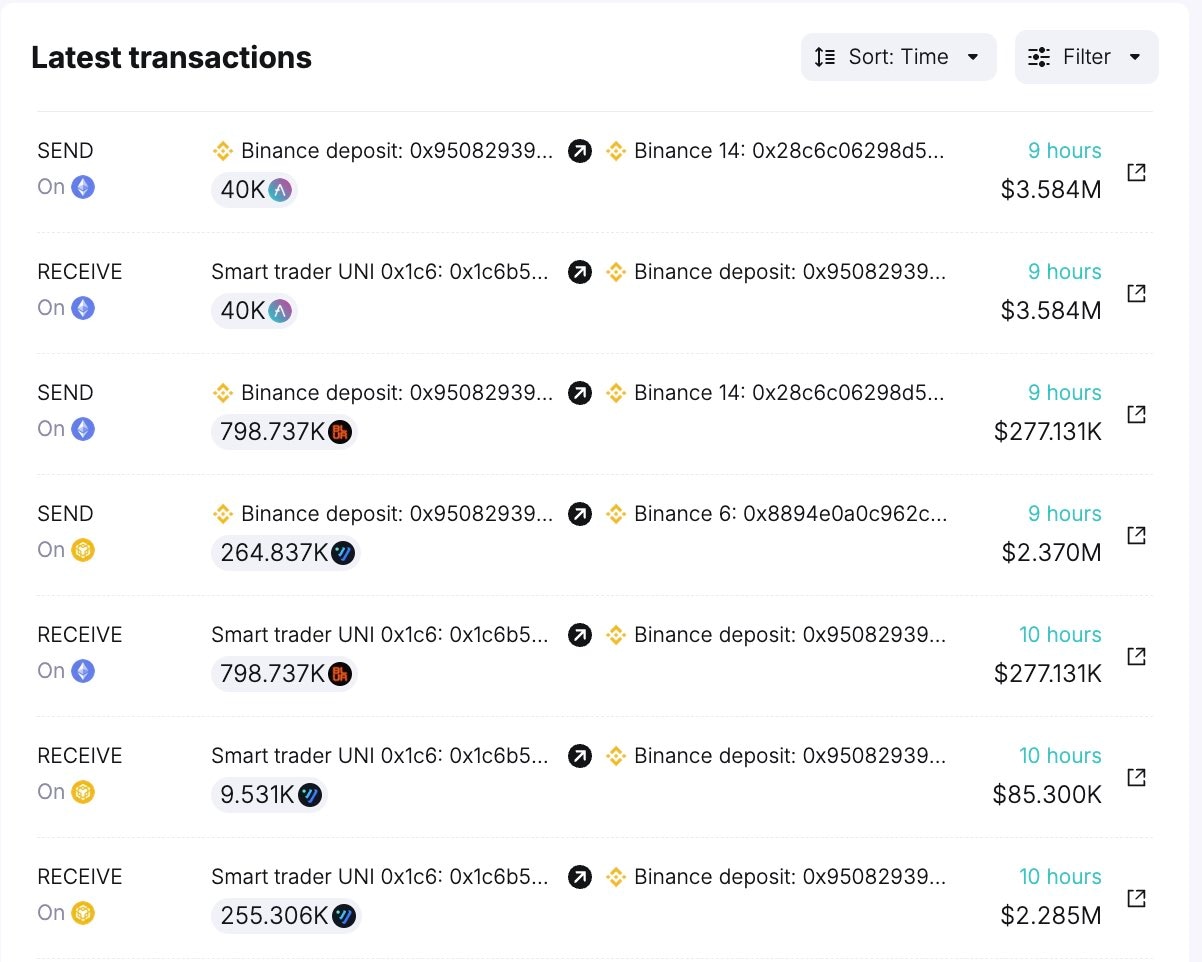The height and width of the screenshot is (962, 1202).
Task: Click the token icon next to 264.837K
Action: pyautogui.click(x=339, y=553)
